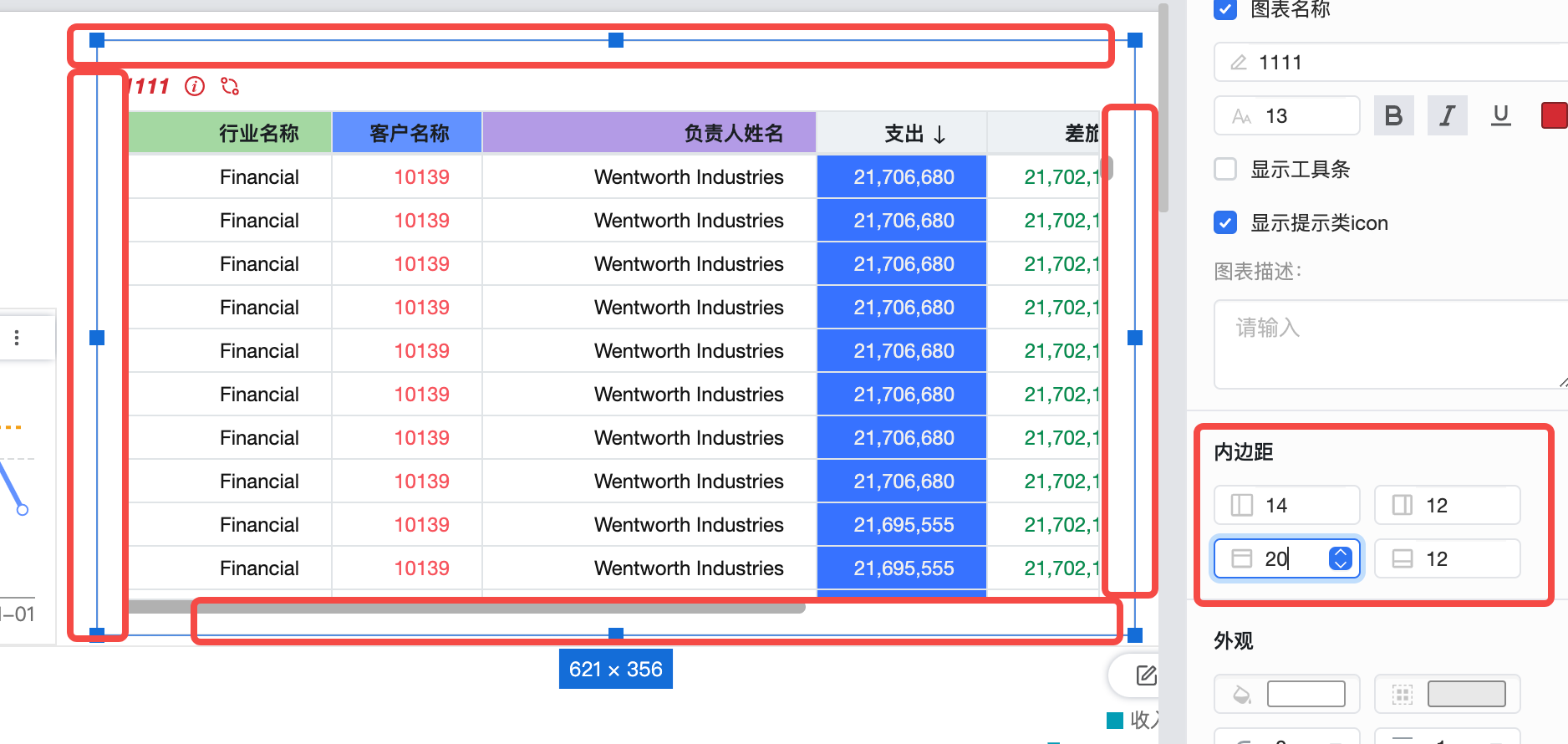Viewport: 1568px width, 744px height.
Task: Click the font size field showing 13
Action: coord(1287,115)
